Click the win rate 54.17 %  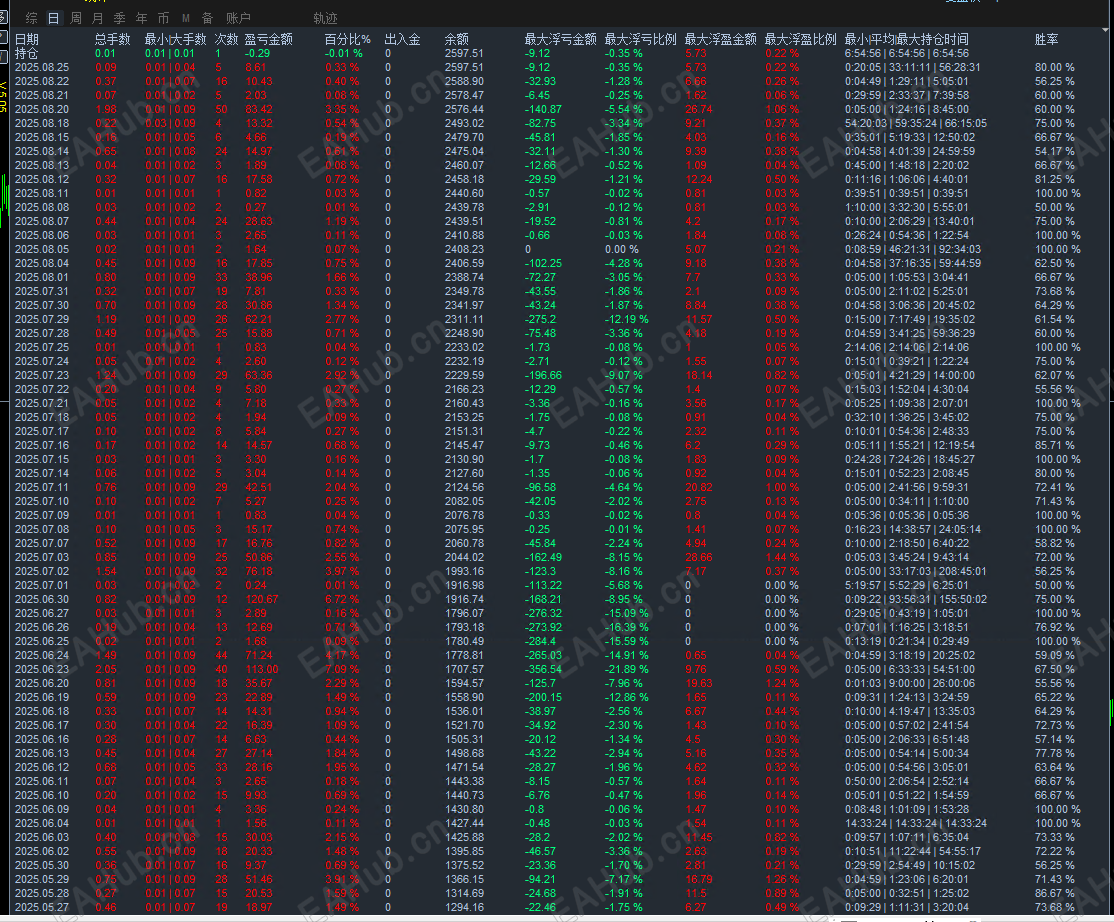[x=1054, y=151]
